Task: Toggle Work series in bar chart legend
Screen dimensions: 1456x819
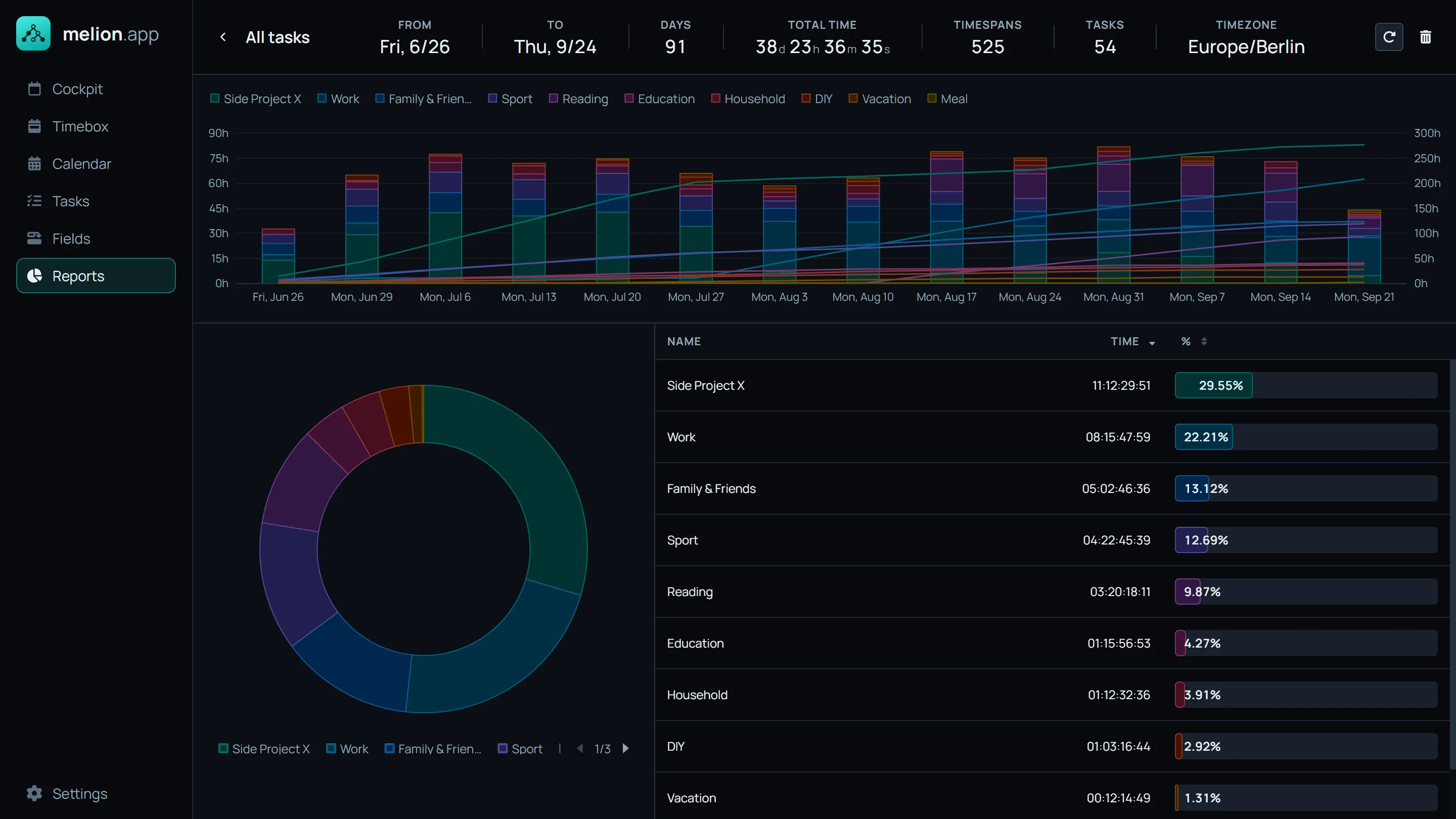Action: click(338, 99)
